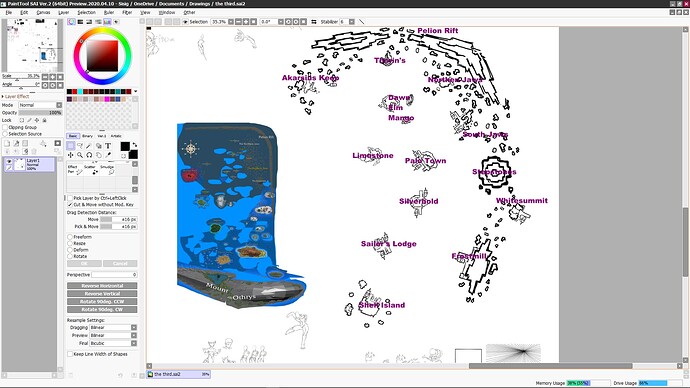Select the Rotate view tool
This screenshot has width=690, height=388.
tap(89, 155)
